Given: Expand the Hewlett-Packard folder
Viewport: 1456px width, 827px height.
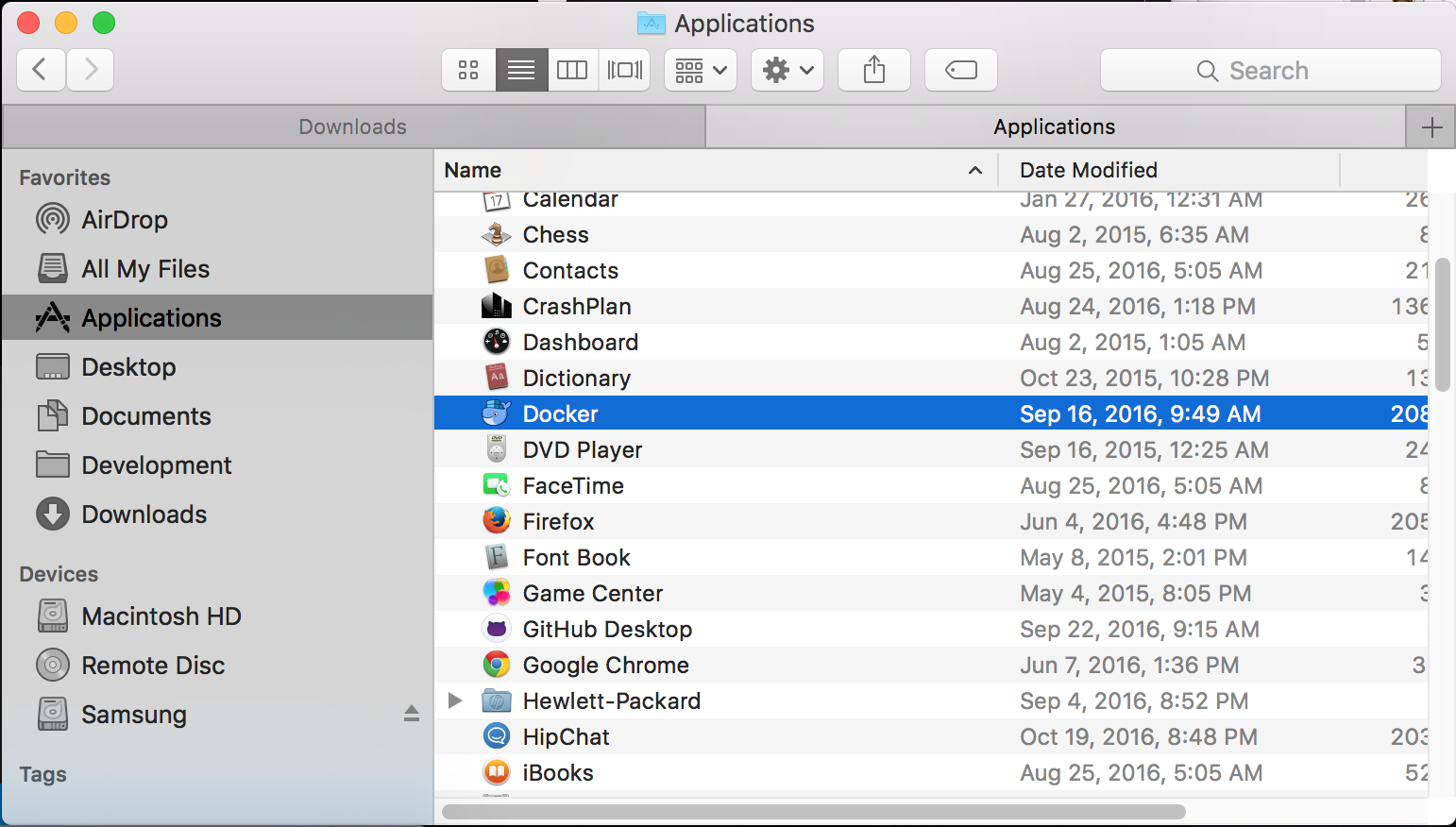Looking at the screenshot, I should (x=455, y=700).
